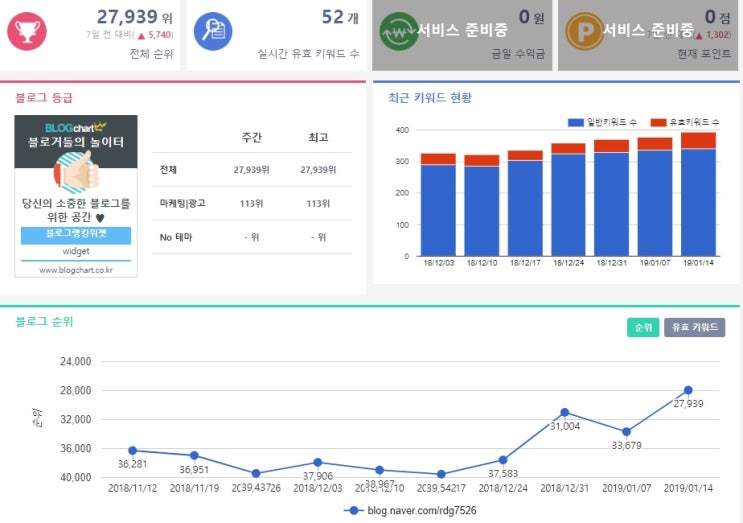Screen dimensions: 743x523
Task: Click the 36,951 data point on line chart
Action: (x=194, y=455)
